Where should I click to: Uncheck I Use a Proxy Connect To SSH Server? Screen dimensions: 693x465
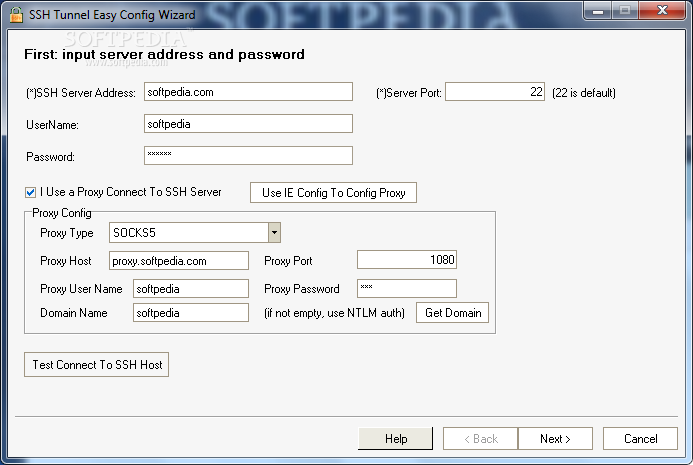[30, 192]
